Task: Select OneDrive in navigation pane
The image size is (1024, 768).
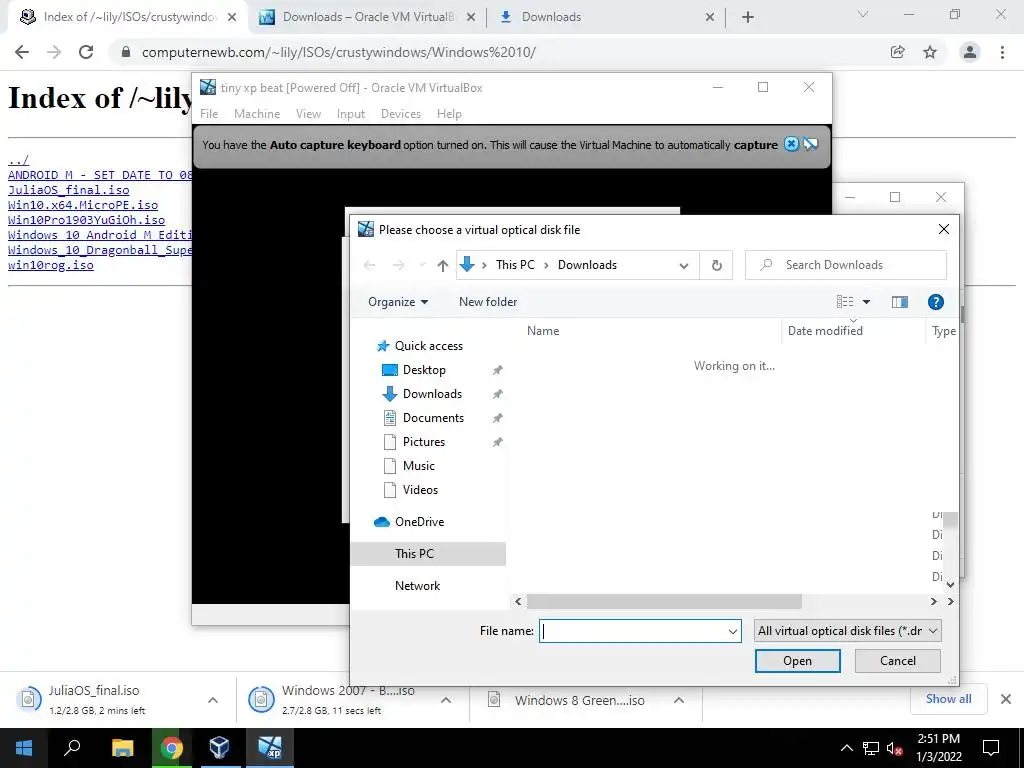Action: tap(419, 522)
